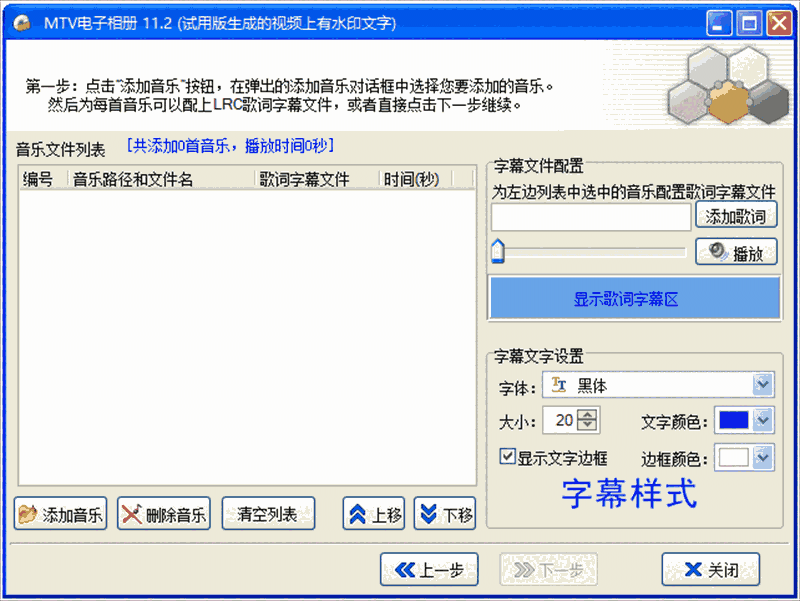Image resolution: width=800 pixels, height=601 pixels.
Task: Decrease font size with the down stepper arrow
Action: click(588, 426)
